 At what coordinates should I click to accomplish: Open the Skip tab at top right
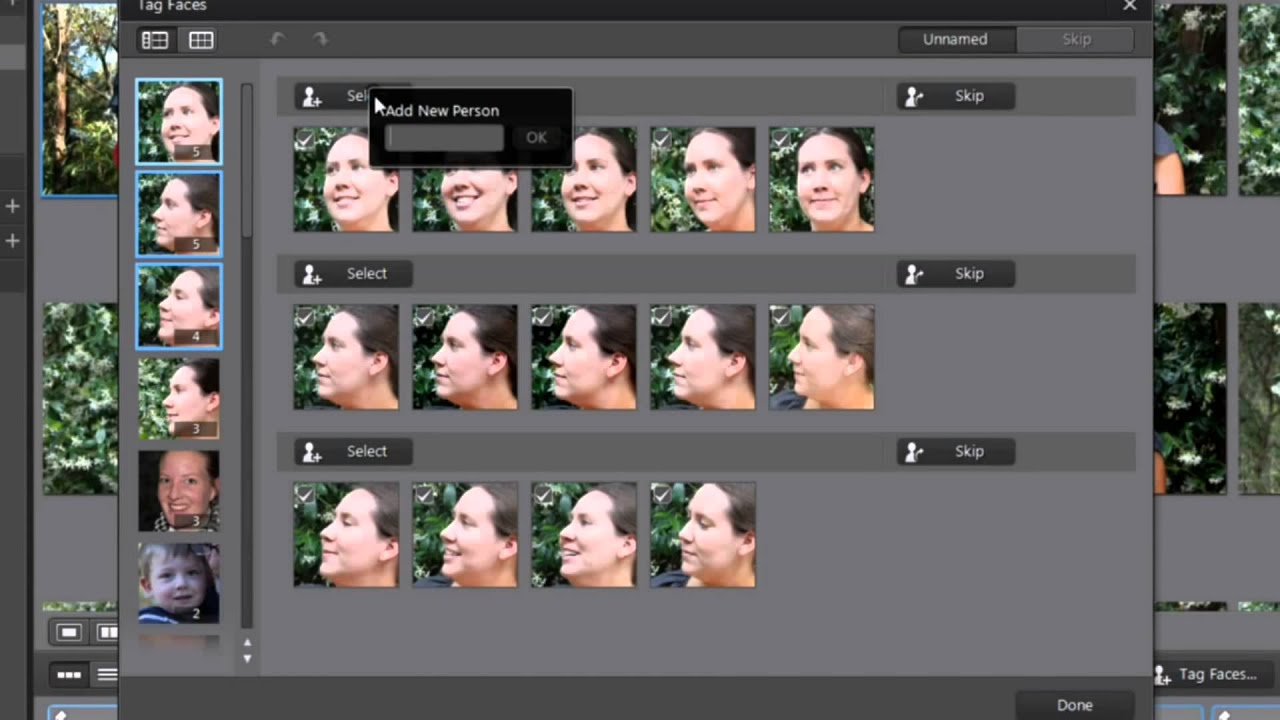pyautogui.click(x=1076, y=39)
